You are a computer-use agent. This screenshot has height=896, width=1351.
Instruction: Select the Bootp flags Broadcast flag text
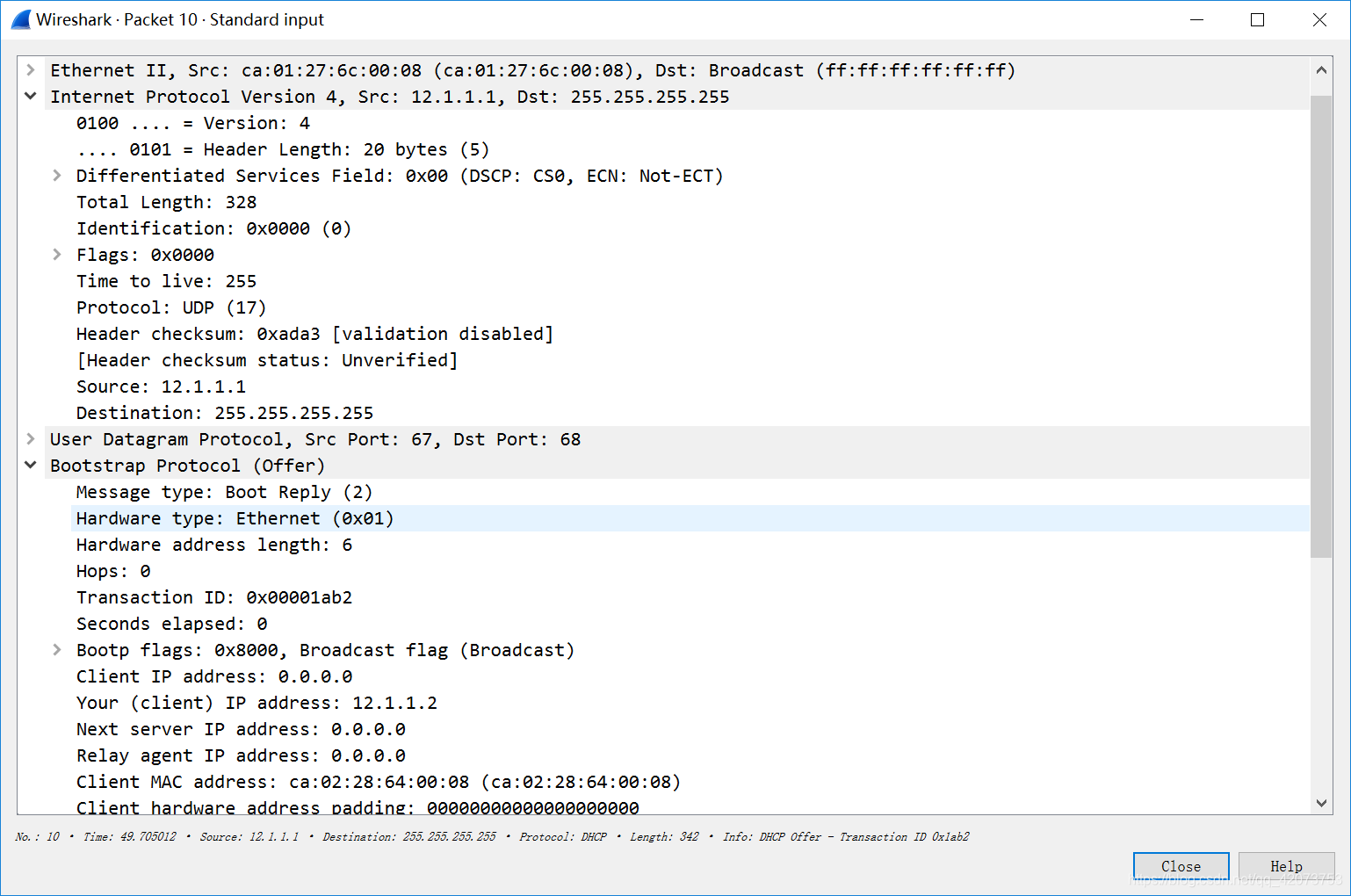(326, 650)
